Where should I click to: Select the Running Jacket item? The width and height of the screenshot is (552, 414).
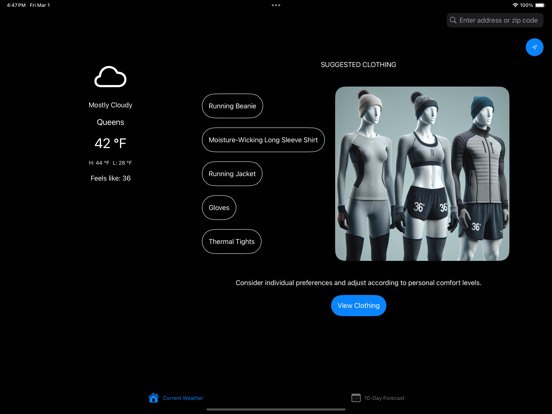232,174
